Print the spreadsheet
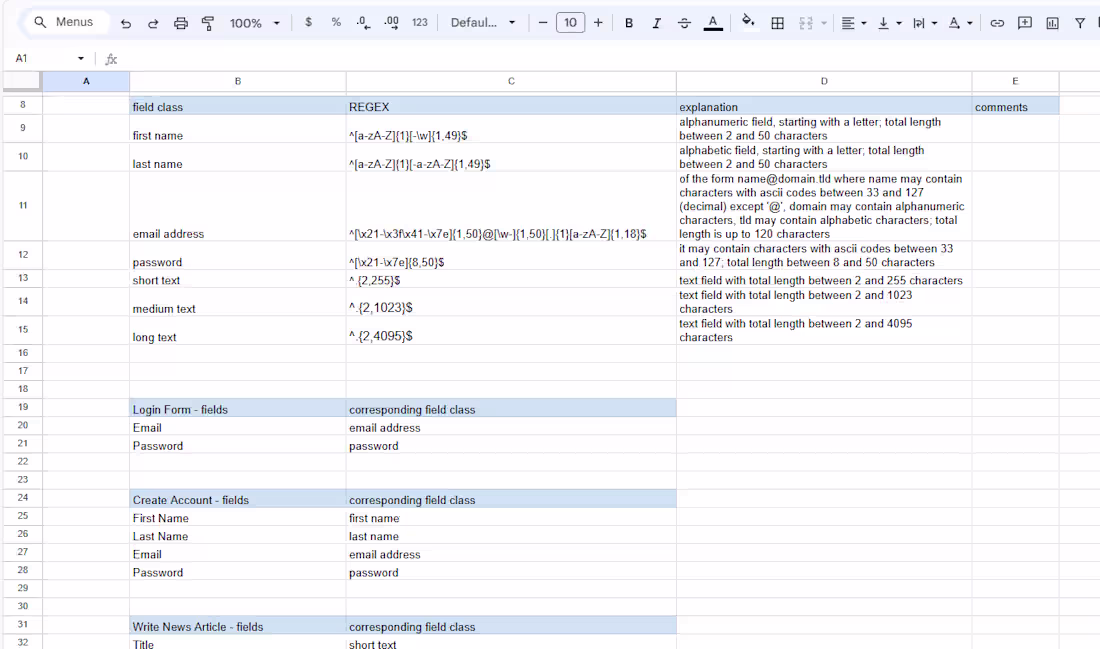This screenshot has height=649, width=1100. (180, 22)
